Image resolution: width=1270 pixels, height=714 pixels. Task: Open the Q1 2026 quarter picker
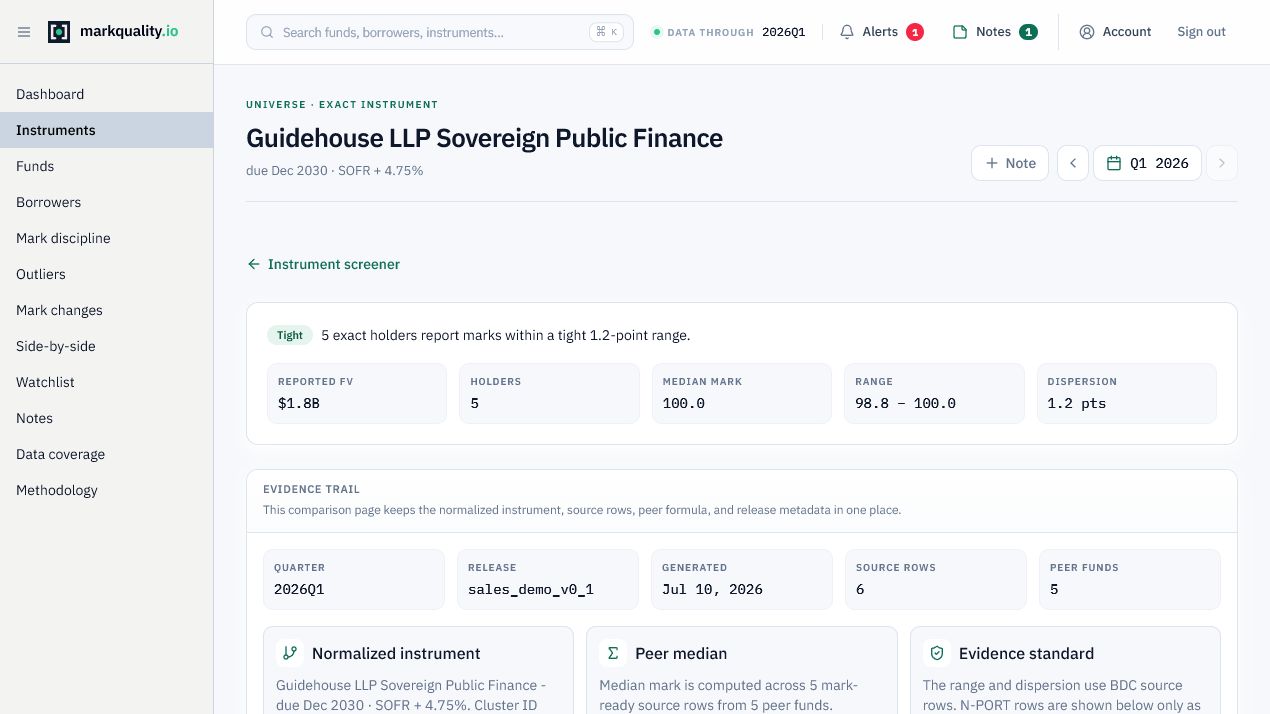click(1147, 163)
